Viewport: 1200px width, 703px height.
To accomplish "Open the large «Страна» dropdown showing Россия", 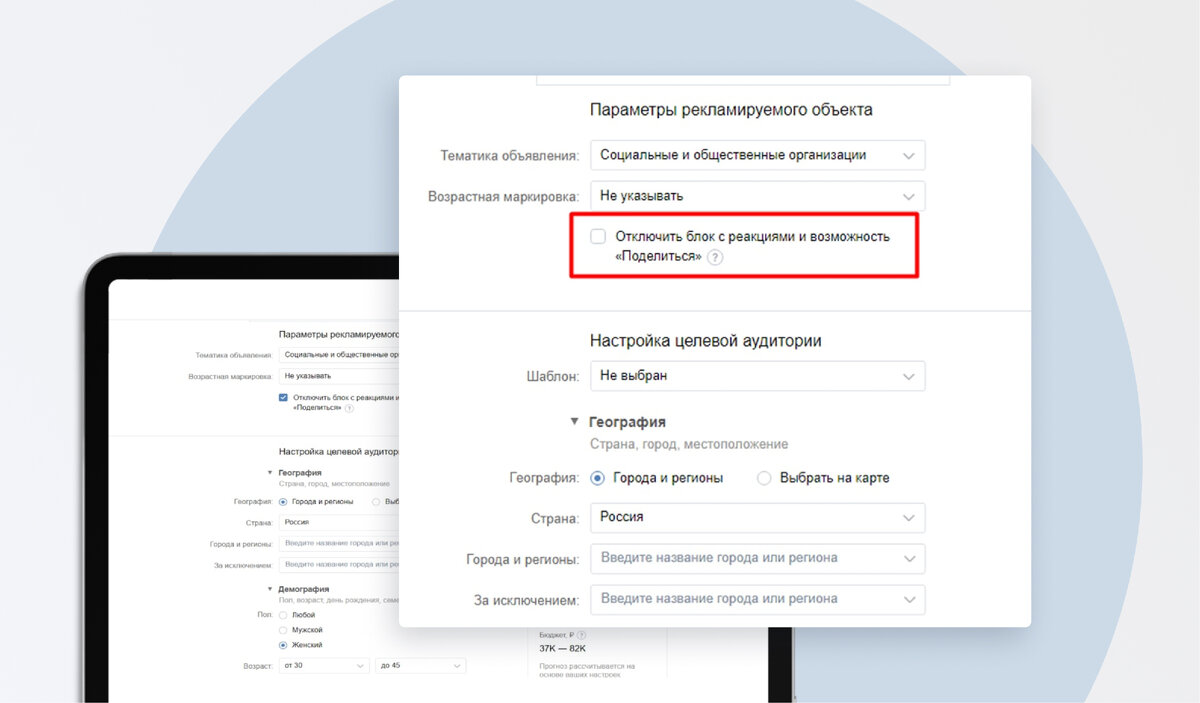I will pyautogui.click(x=757, y=518).
